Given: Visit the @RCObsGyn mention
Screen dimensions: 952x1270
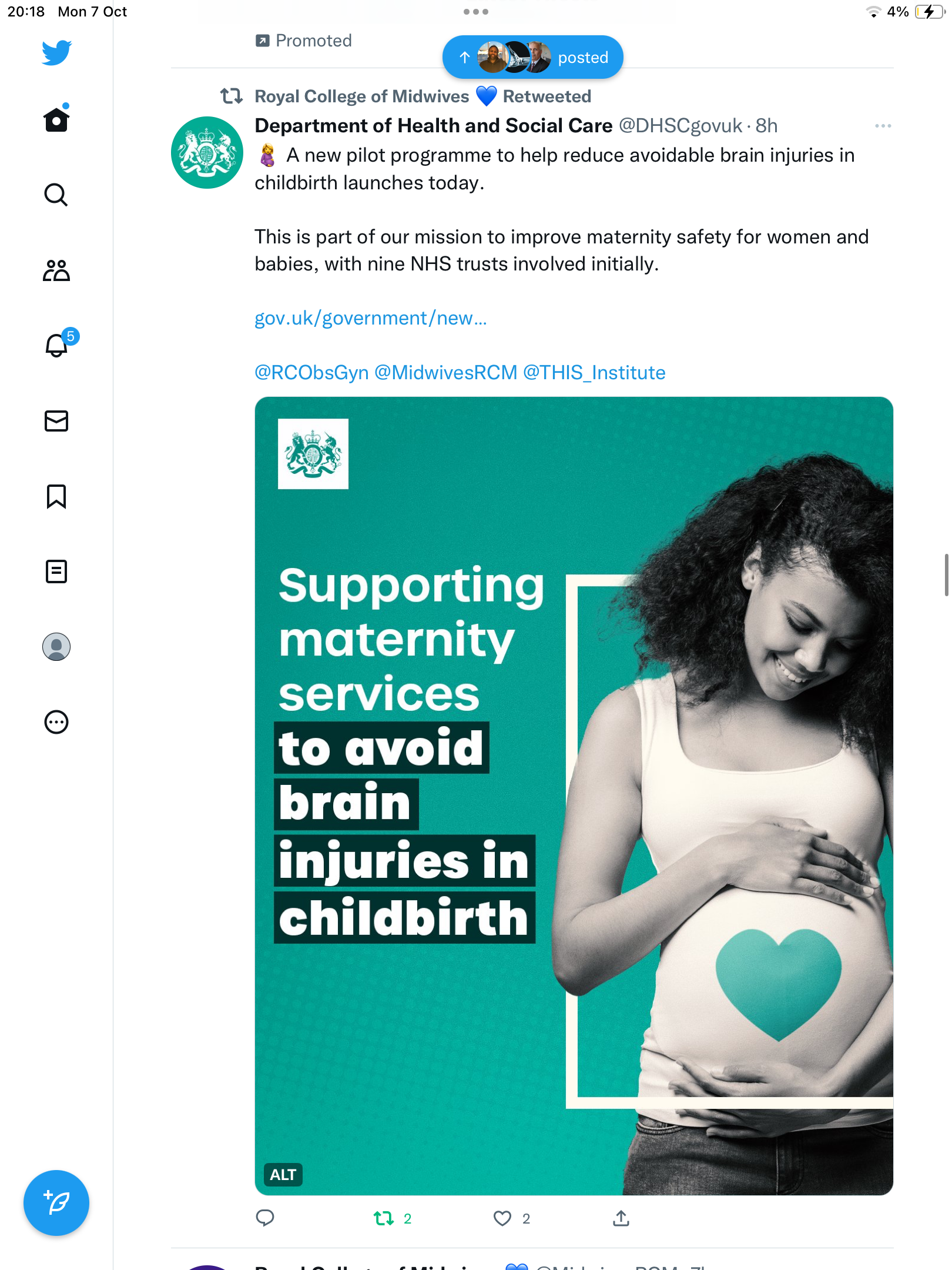Looking at the screenshot, I should [311, 372].
